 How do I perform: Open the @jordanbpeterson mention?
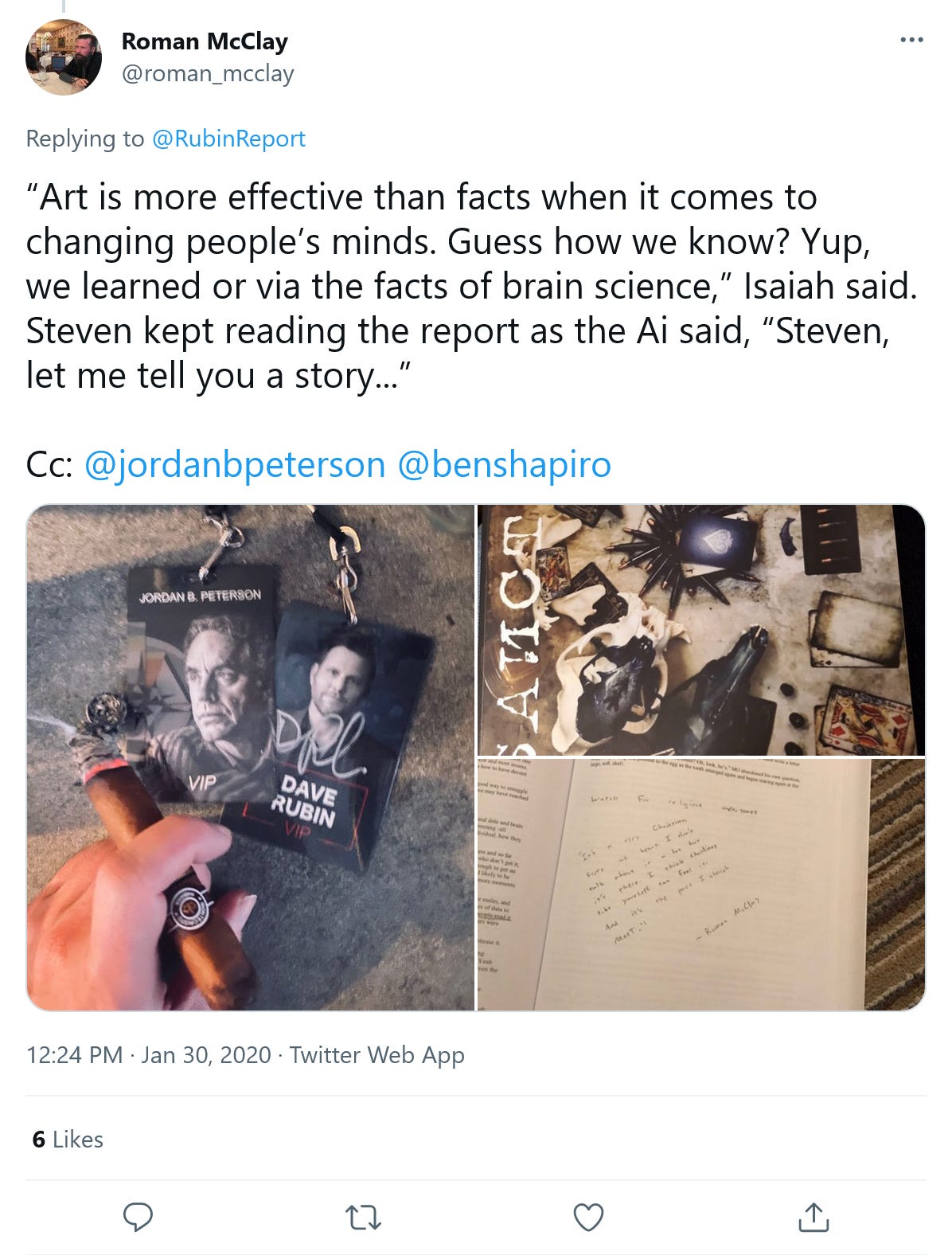pyautogui.click(x=234, y=464)
